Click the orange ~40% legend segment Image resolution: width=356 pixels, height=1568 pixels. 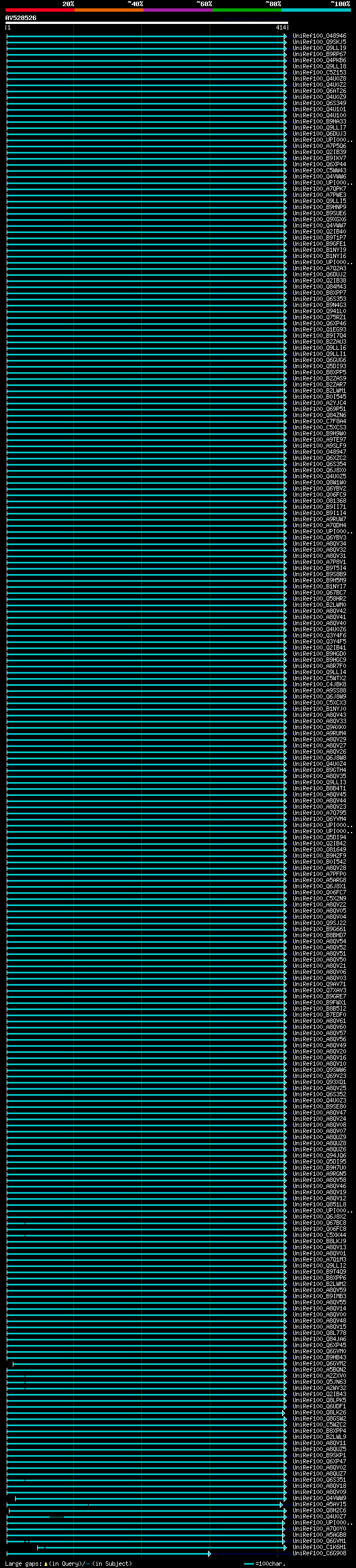tap(109, 10)
